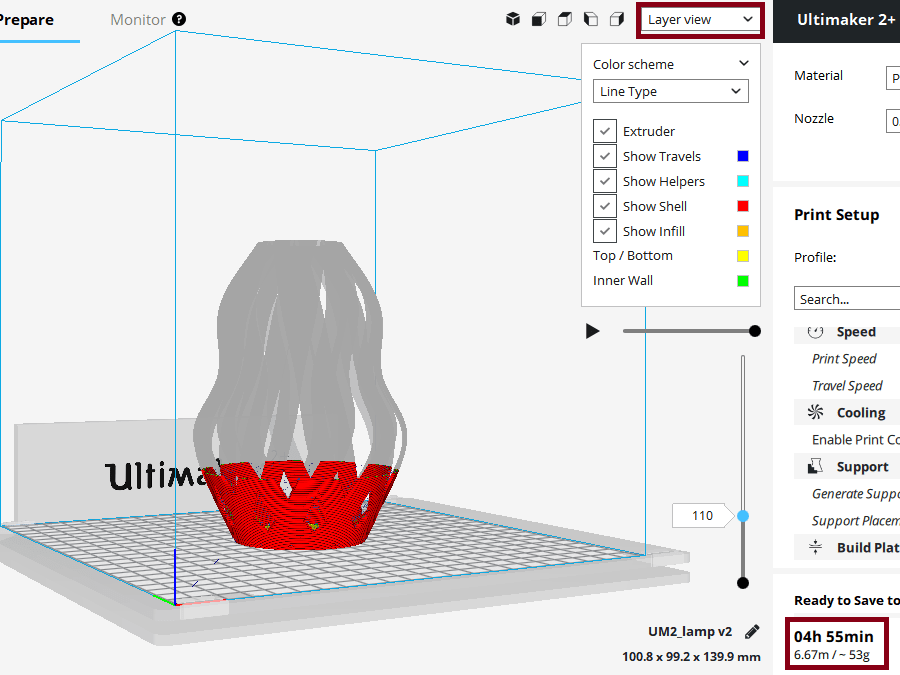
Task: Click the yellow Top / Bottom swatch
Action: click(743, 256)
